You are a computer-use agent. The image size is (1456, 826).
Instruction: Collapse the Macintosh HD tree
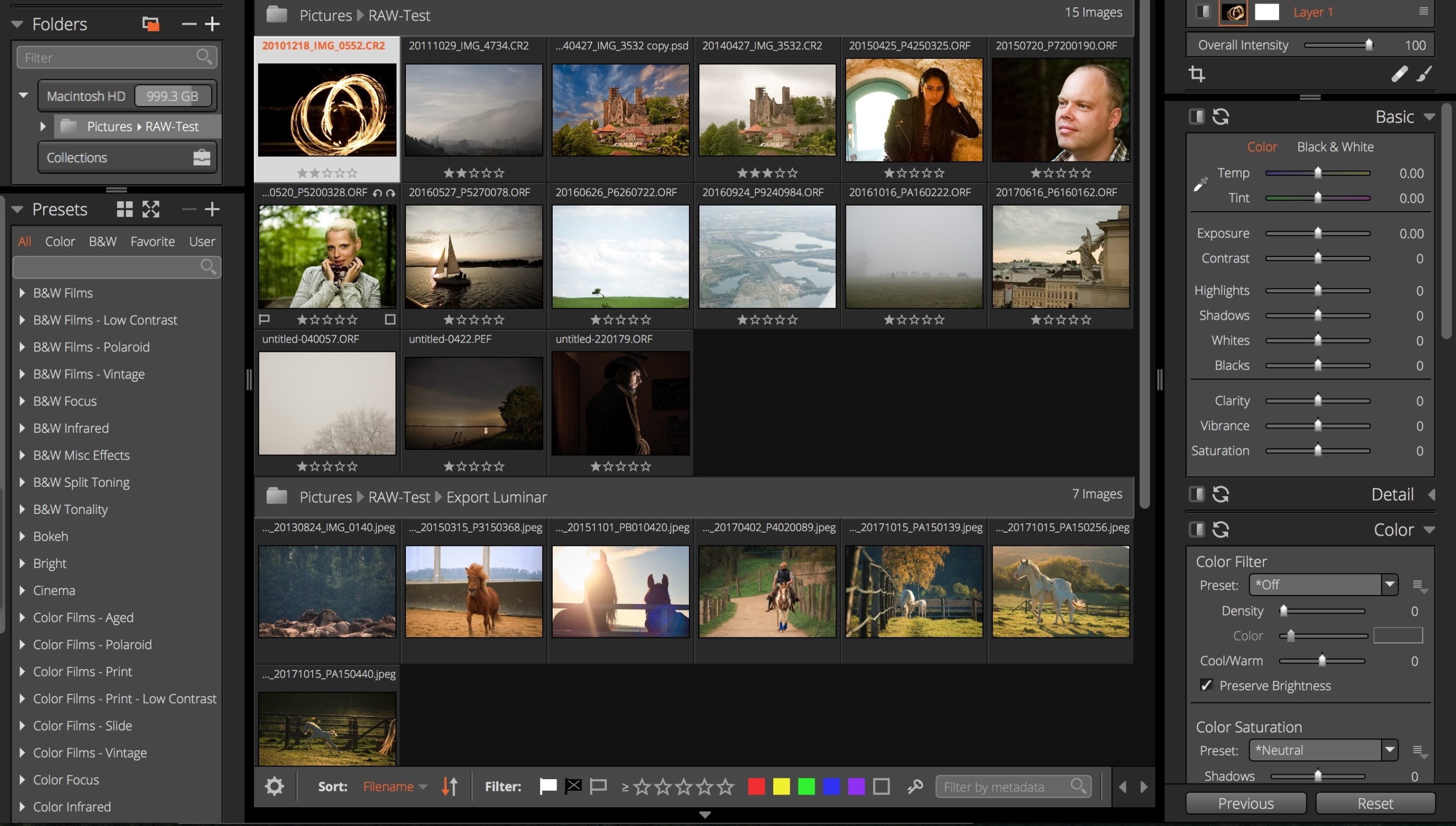click(23, 95)
